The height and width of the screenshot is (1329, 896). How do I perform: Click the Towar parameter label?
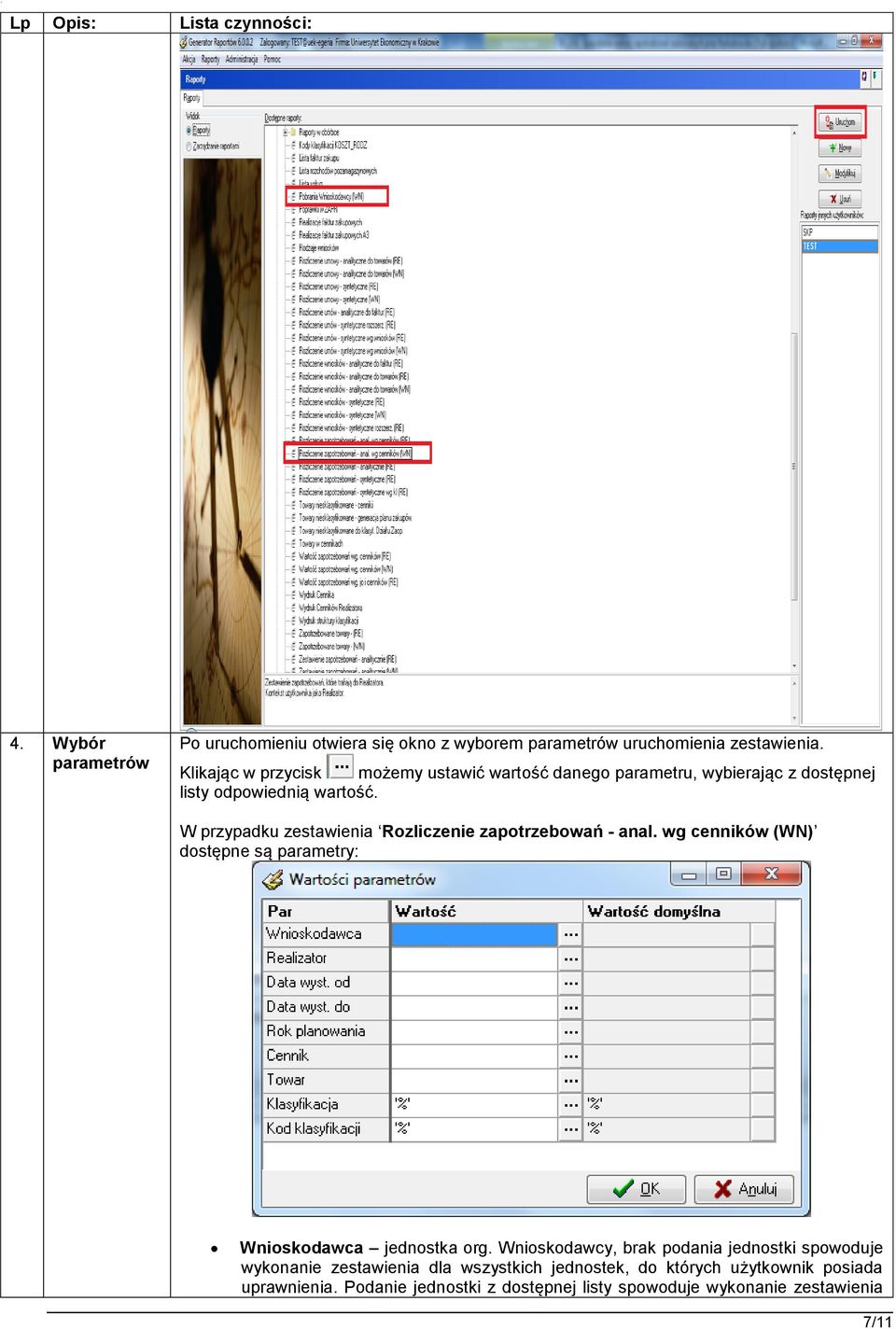click(286, 1080)
